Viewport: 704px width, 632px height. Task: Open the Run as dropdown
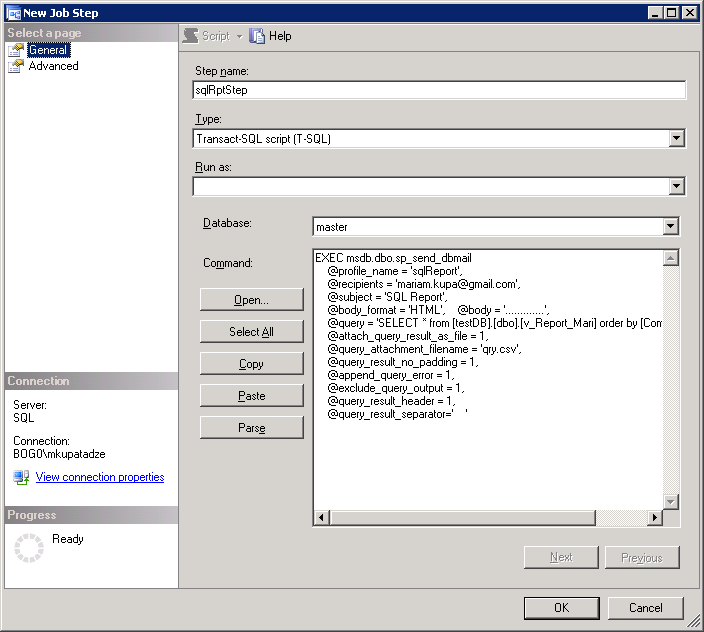click(676, 186)
